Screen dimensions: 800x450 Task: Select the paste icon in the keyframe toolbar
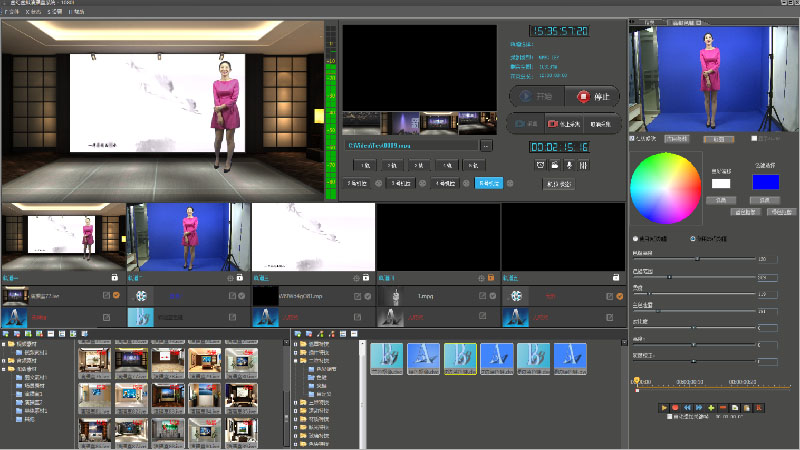tap(746, 408)
